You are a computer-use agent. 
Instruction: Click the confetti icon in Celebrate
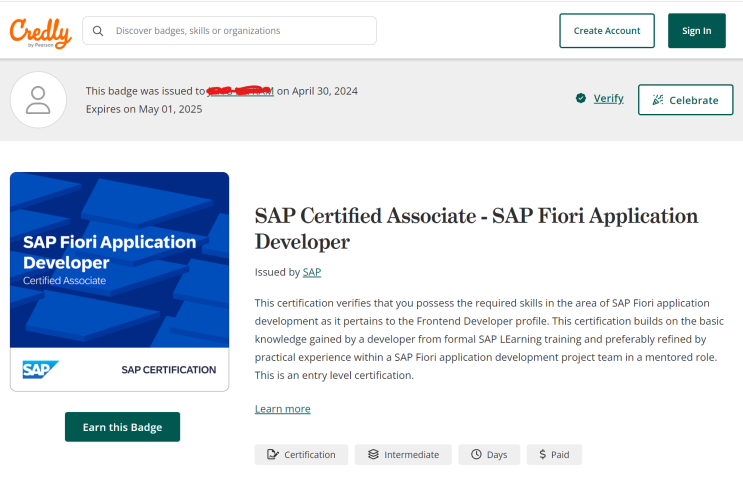click(658, 100)
